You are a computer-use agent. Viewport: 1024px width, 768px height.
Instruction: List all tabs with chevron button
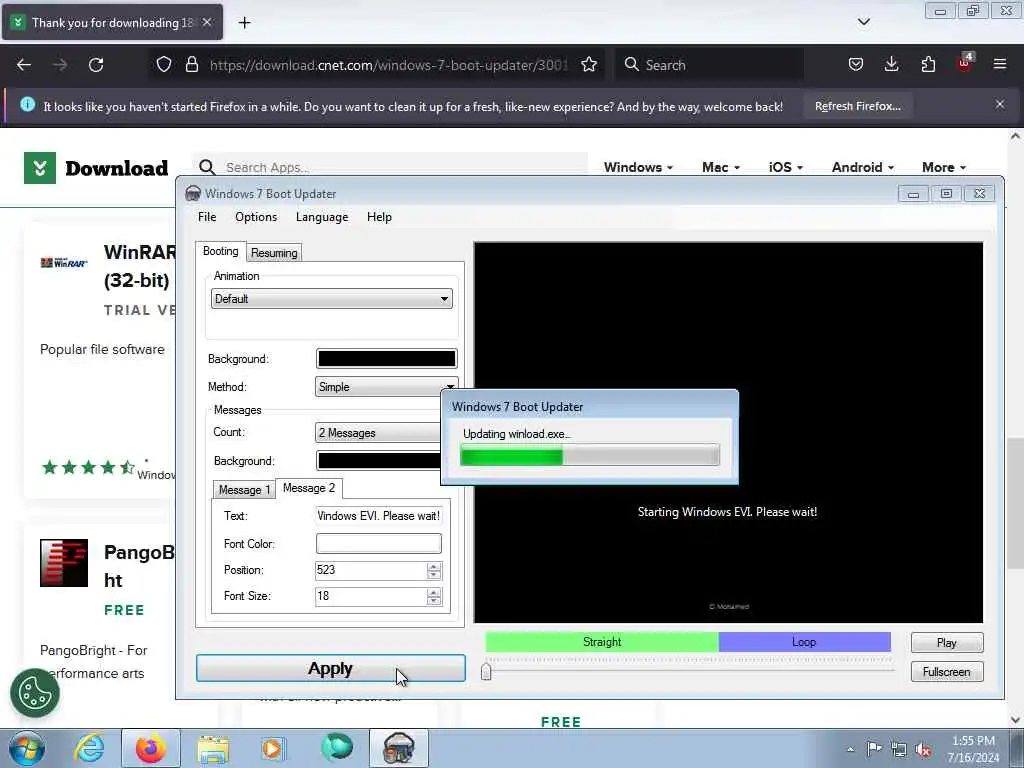(863, 22)
